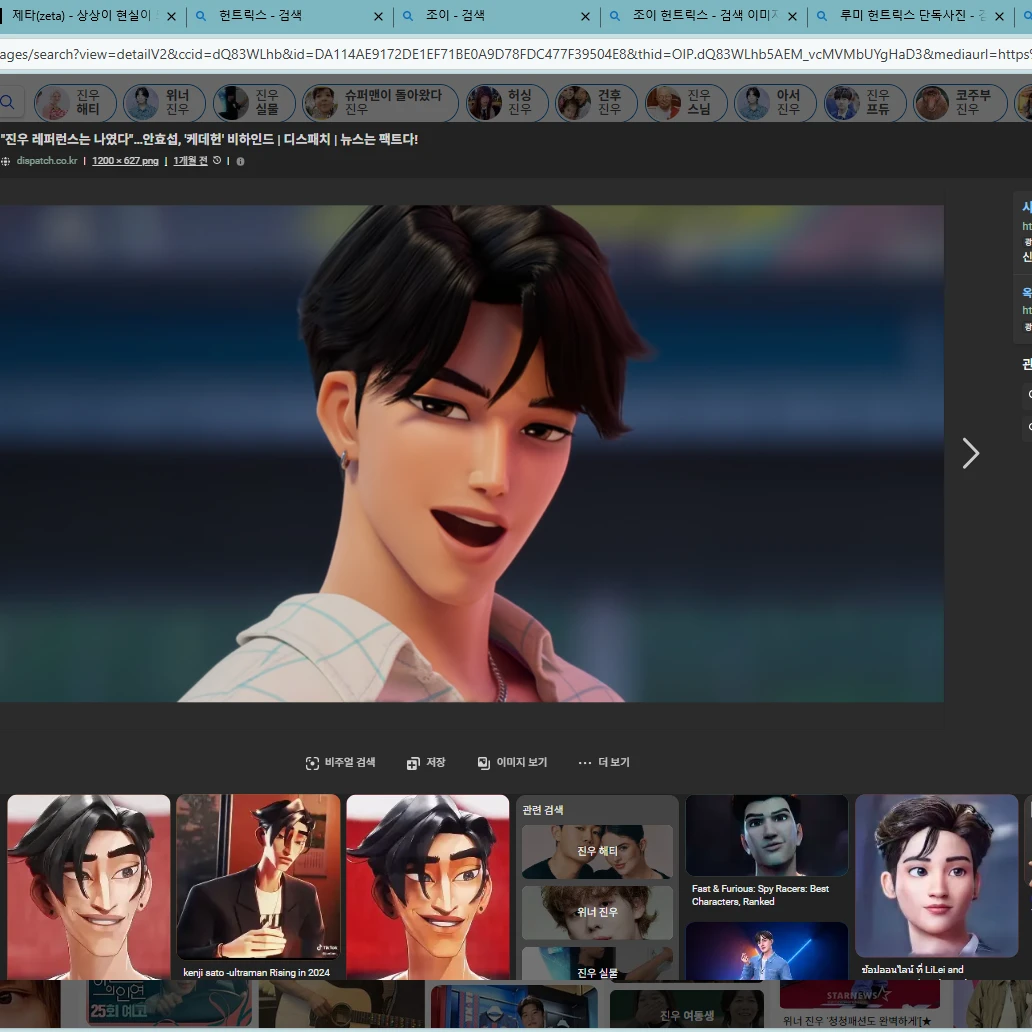The width and height of the screenshot is (1032, 1032).
Task: Click the main 진우 character image
Action: [471, 453]
